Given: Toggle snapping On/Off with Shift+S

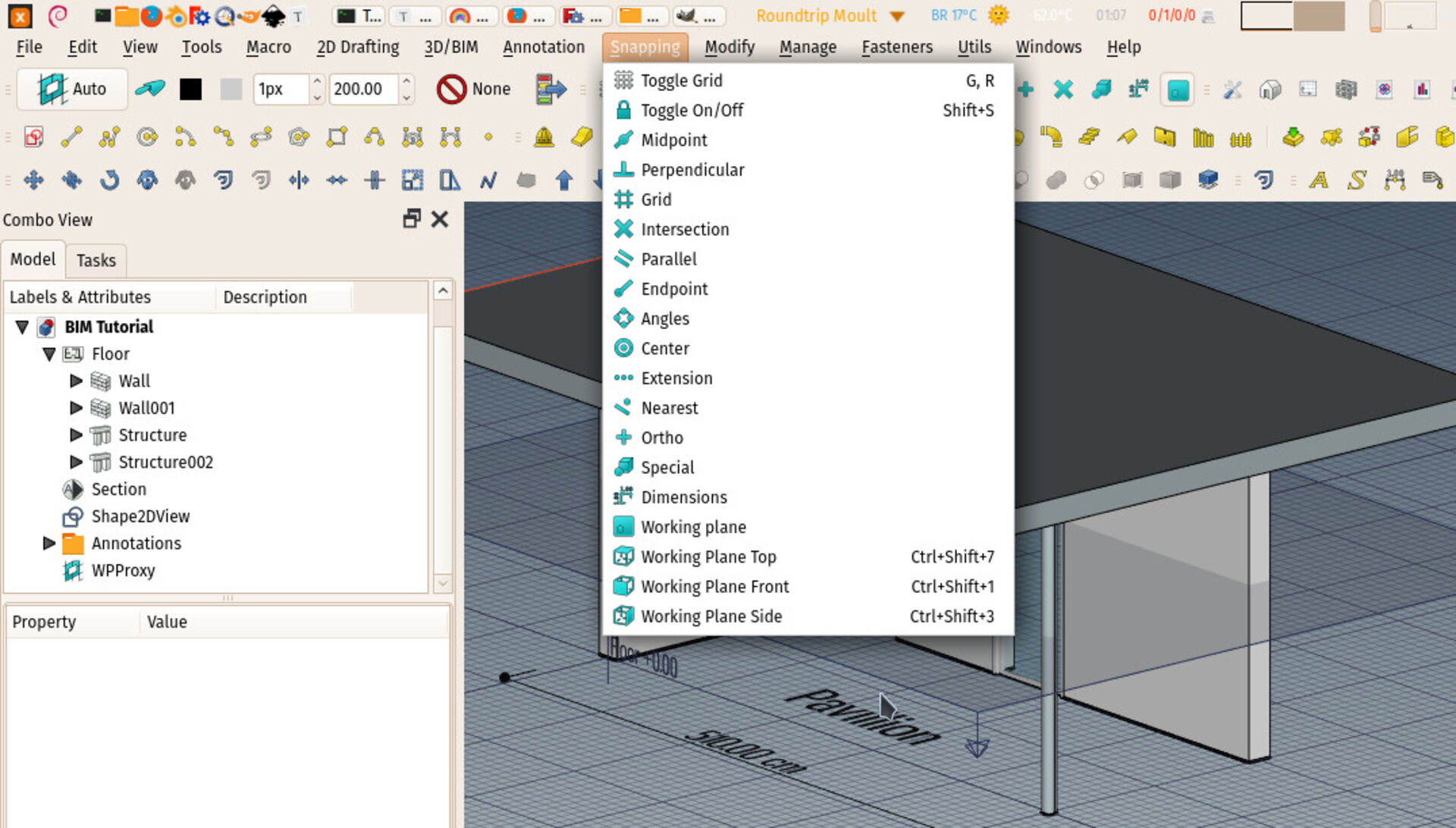Looking at the screenshot, I should [694, 110].
